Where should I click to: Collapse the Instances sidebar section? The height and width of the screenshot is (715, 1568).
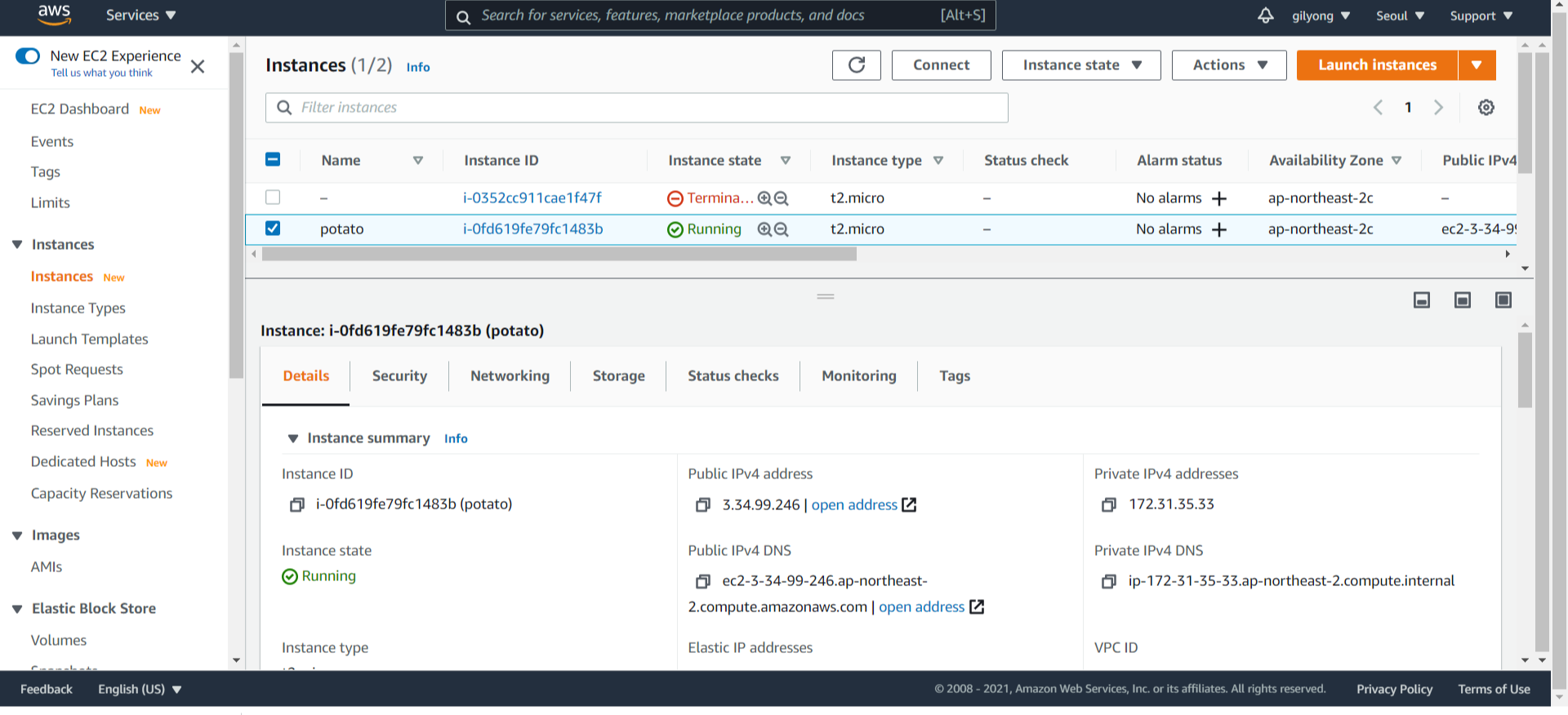pos(17,244)
